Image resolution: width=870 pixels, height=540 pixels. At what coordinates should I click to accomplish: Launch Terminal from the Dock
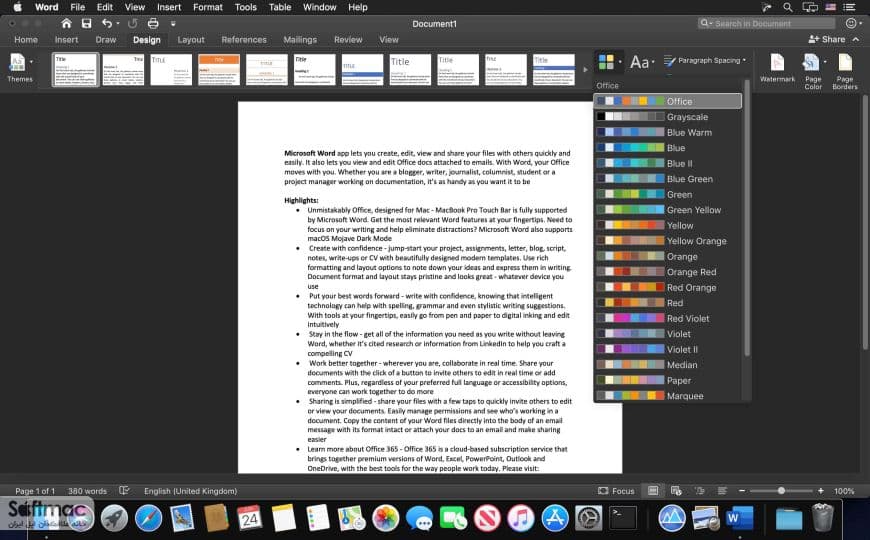click(623, 518)
